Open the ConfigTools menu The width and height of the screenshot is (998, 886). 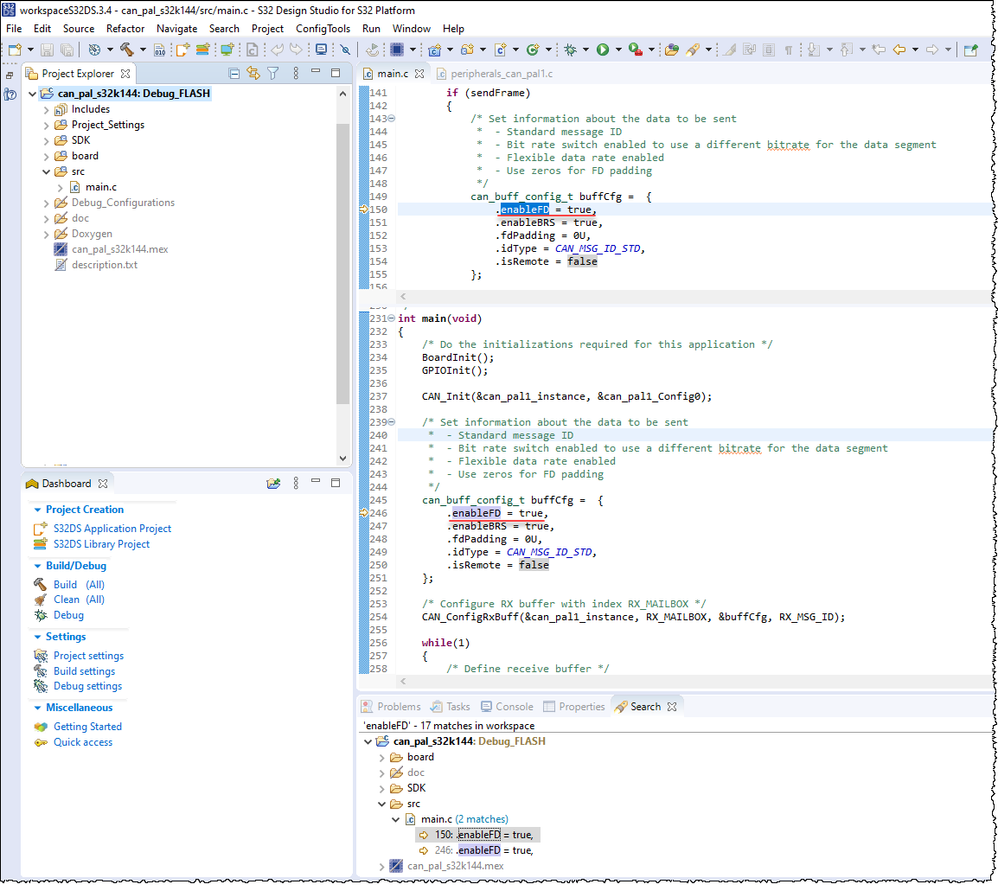[322, 29]
